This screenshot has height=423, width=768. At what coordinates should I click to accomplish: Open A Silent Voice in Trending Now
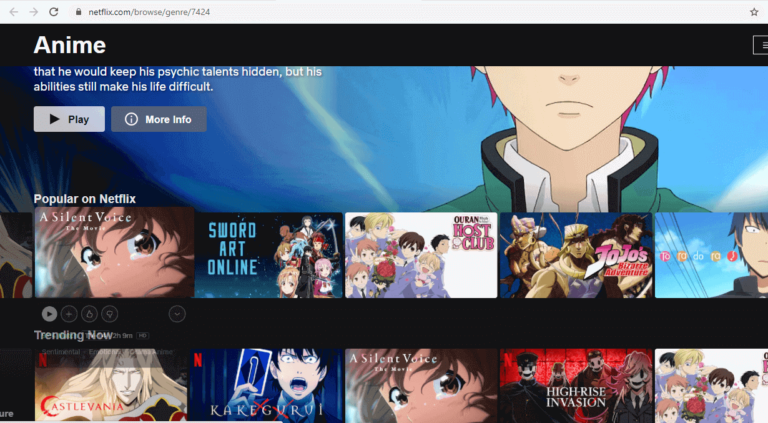[421, 385]
